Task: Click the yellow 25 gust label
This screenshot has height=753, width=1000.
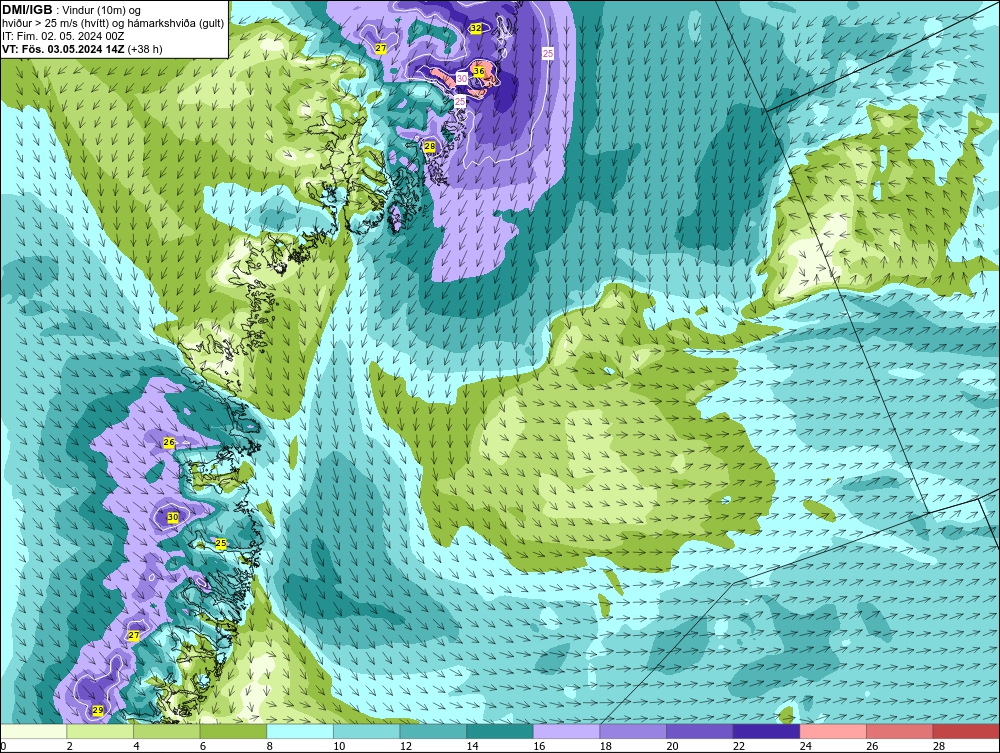Action: coord(221,543)
